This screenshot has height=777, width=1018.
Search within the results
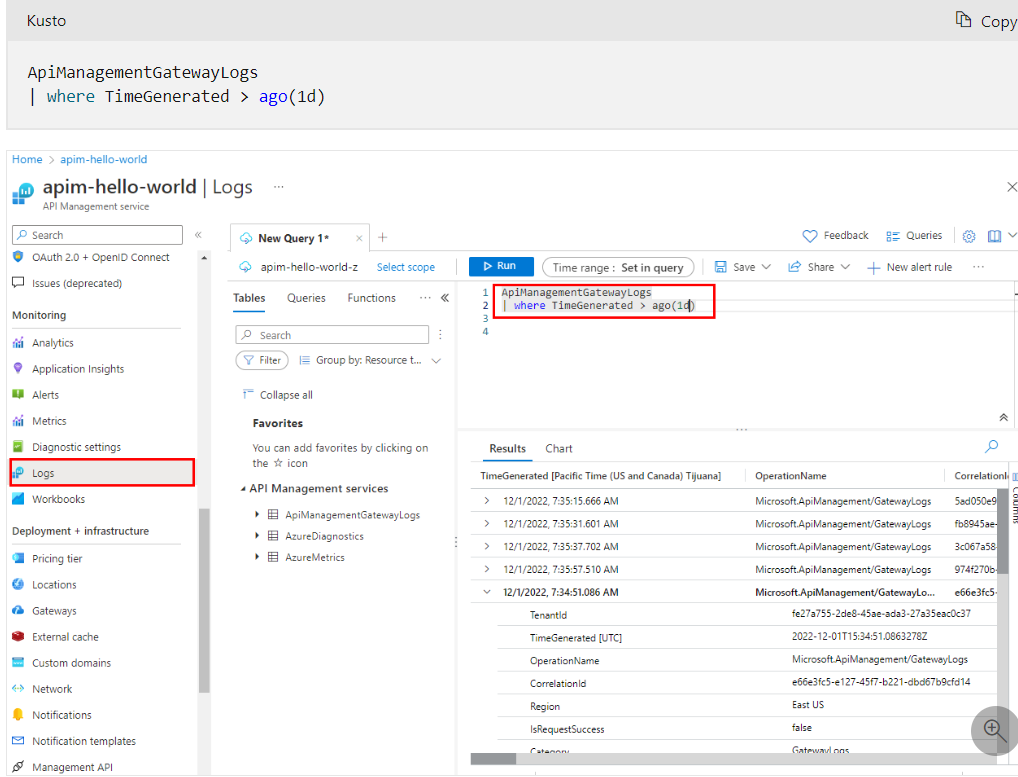[991, 447]
